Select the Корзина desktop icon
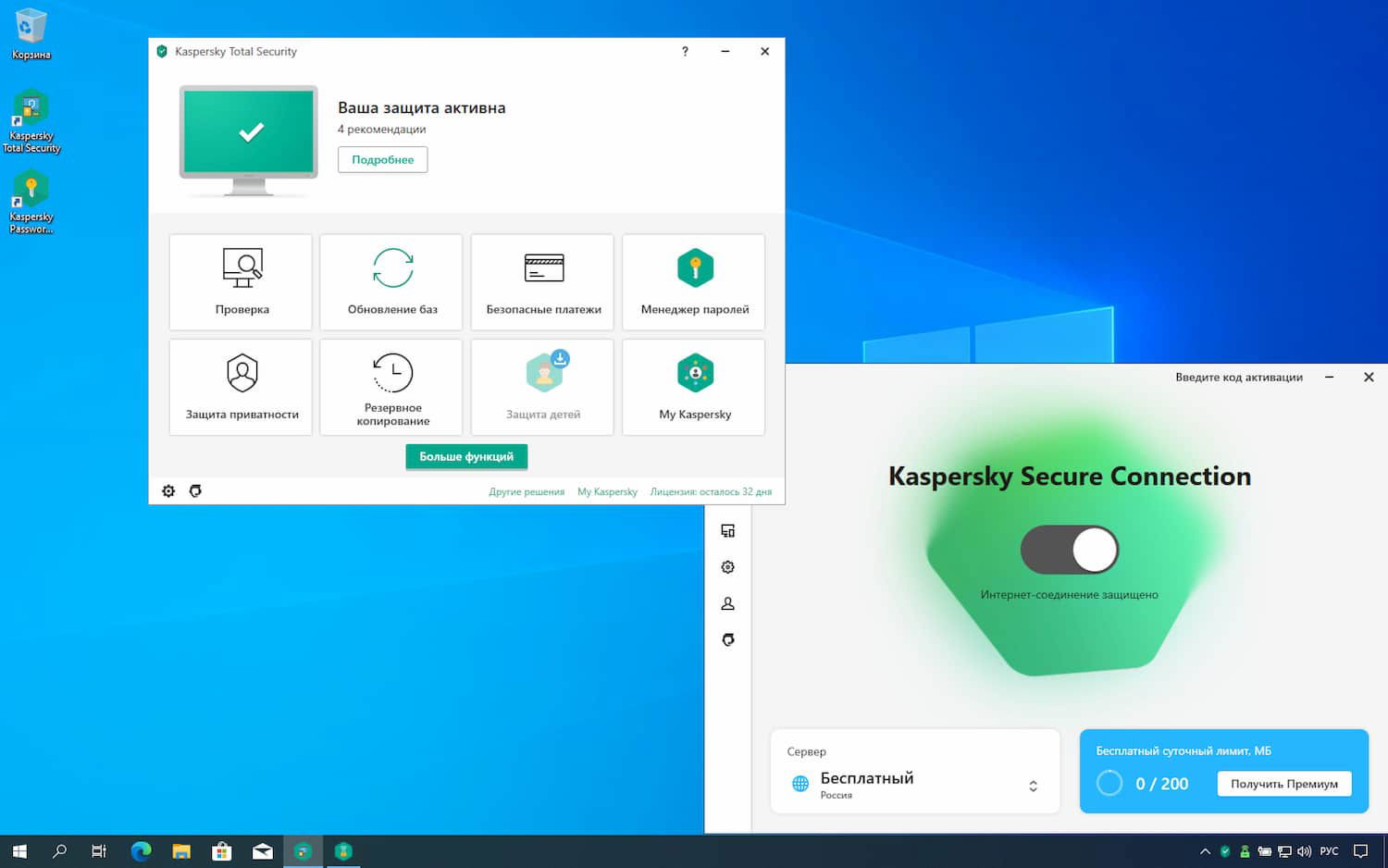 tap(31, 35)
